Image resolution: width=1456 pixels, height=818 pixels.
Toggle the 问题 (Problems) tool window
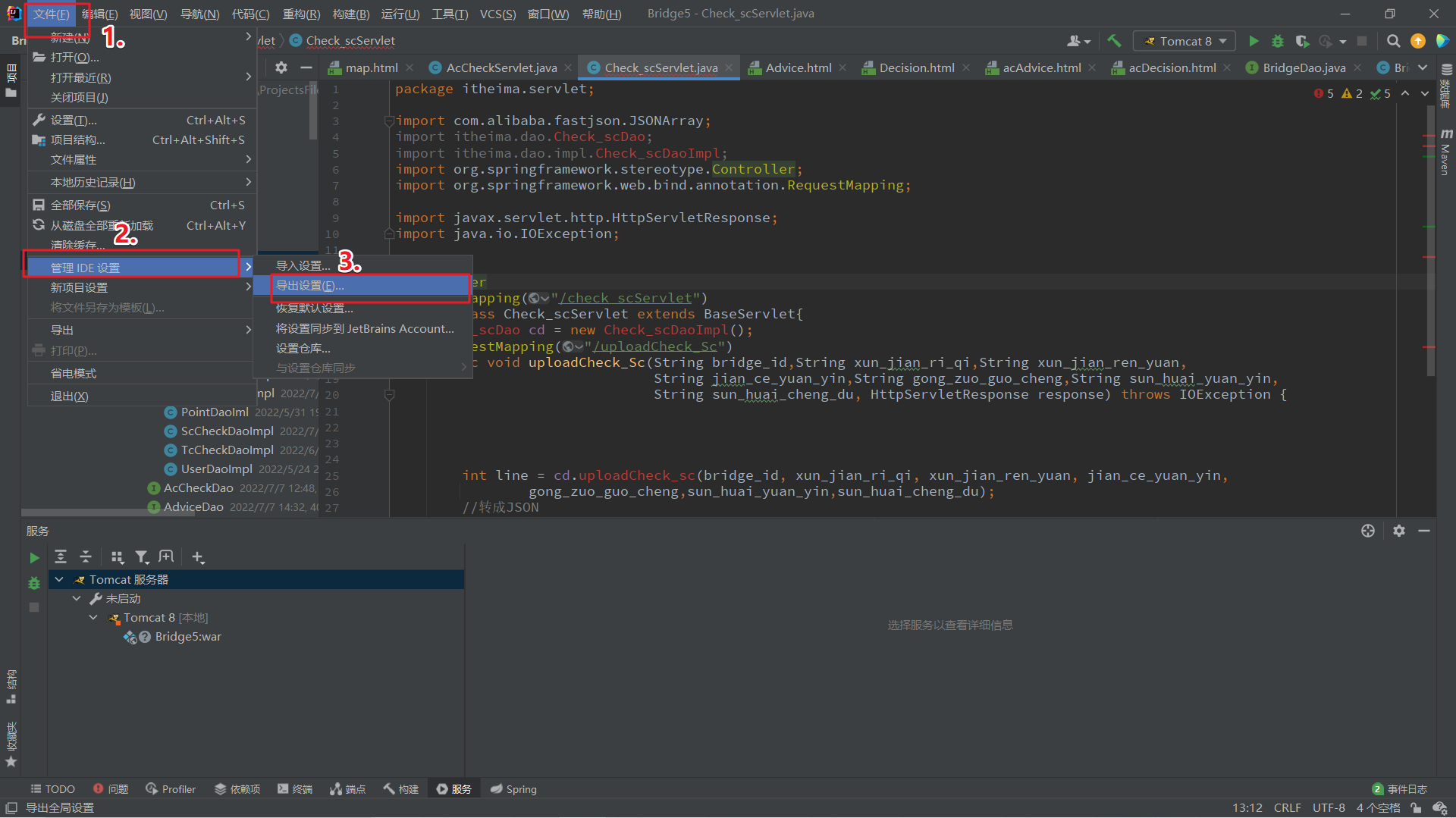pos(111,789)
